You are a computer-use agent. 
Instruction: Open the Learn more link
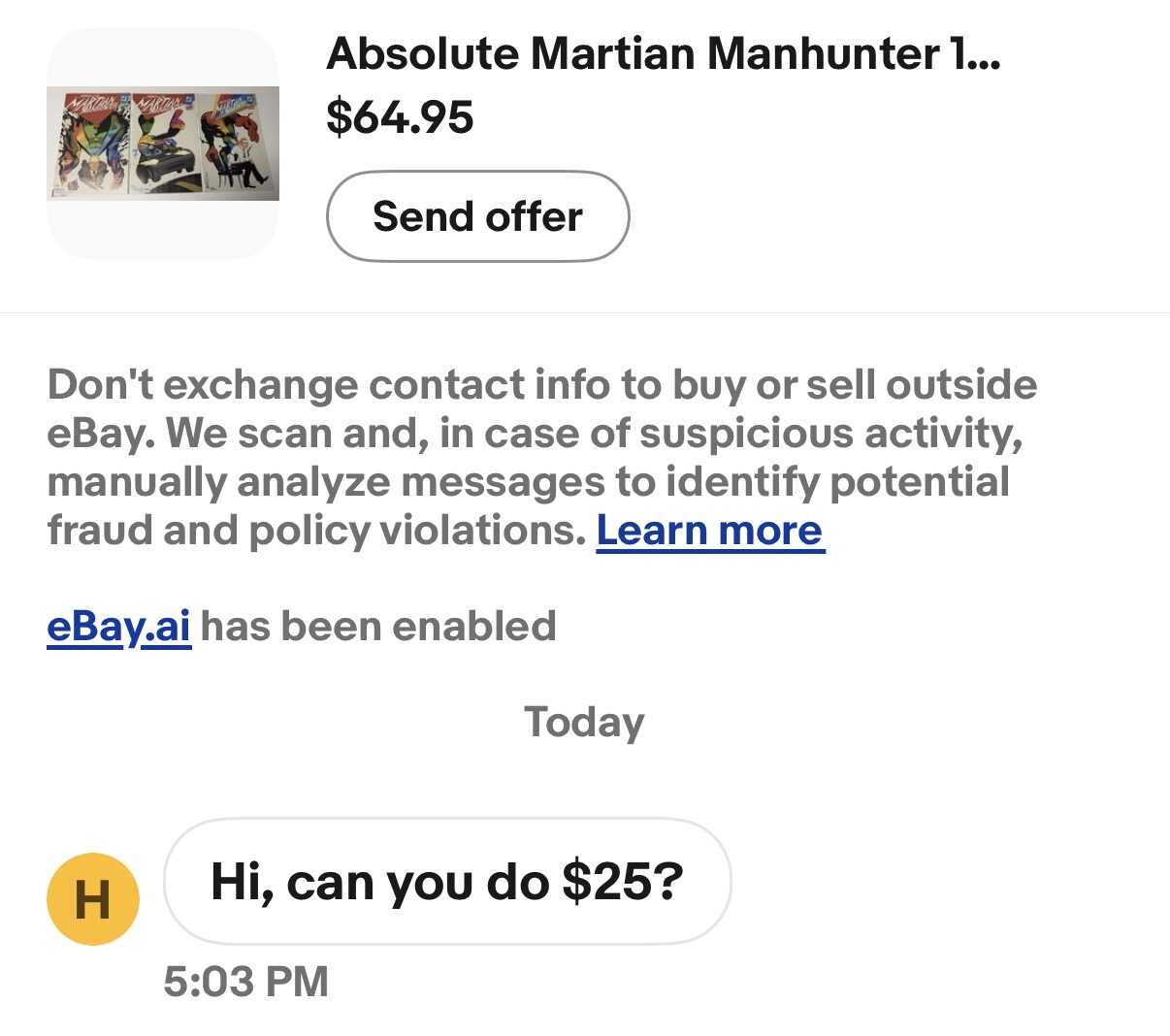pyautogui.click(x=709, y=530)
